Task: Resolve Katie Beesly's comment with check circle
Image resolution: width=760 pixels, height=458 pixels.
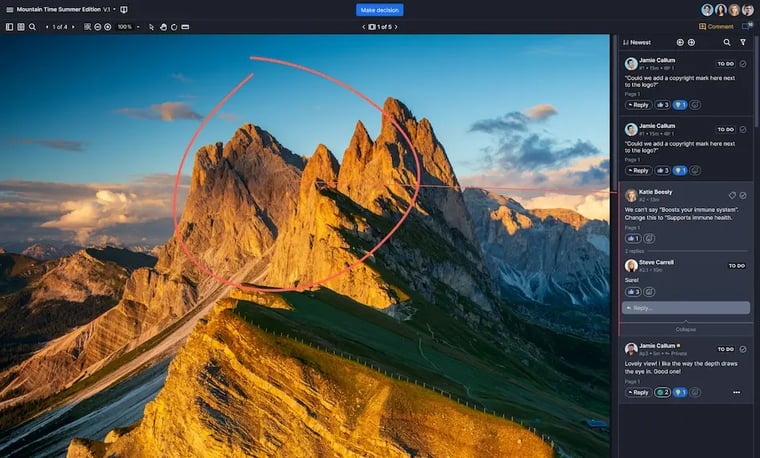Action: click(x=743, y=195)
